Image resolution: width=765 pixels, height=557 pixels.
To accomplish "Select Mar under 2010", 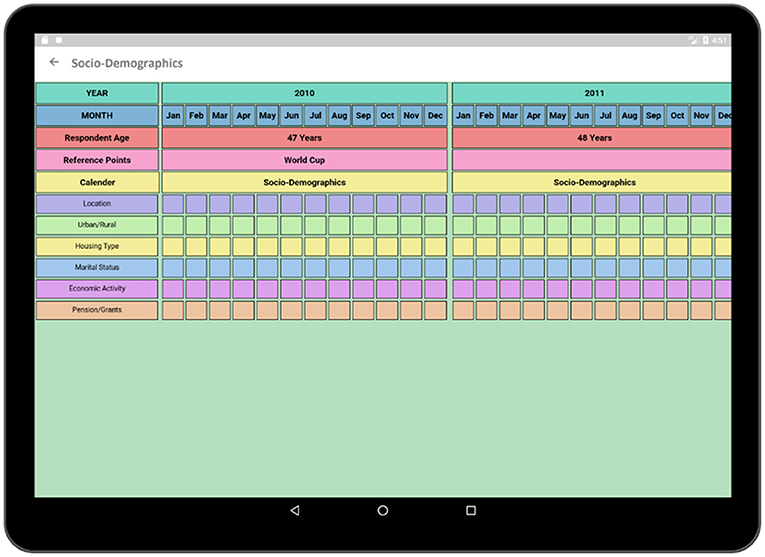I will 220,116.
